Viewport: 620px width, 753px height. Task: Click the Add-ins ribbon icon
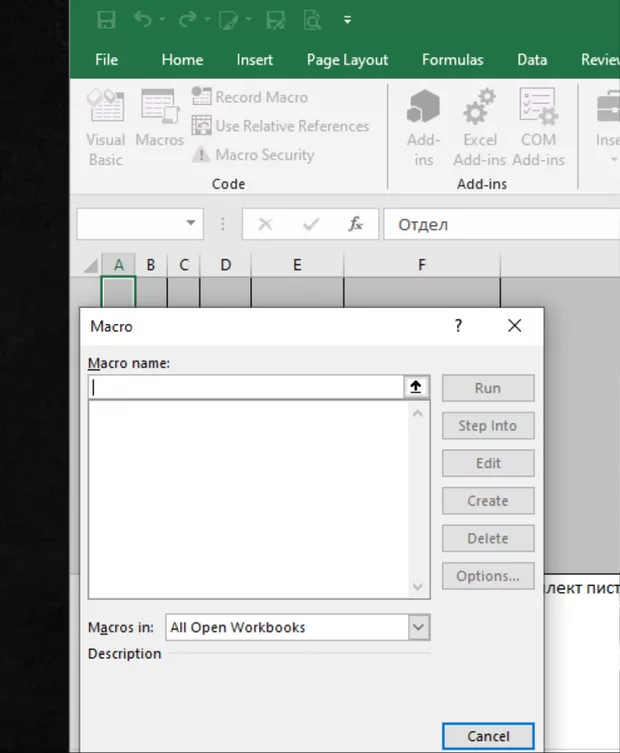(x=423, y=128)
